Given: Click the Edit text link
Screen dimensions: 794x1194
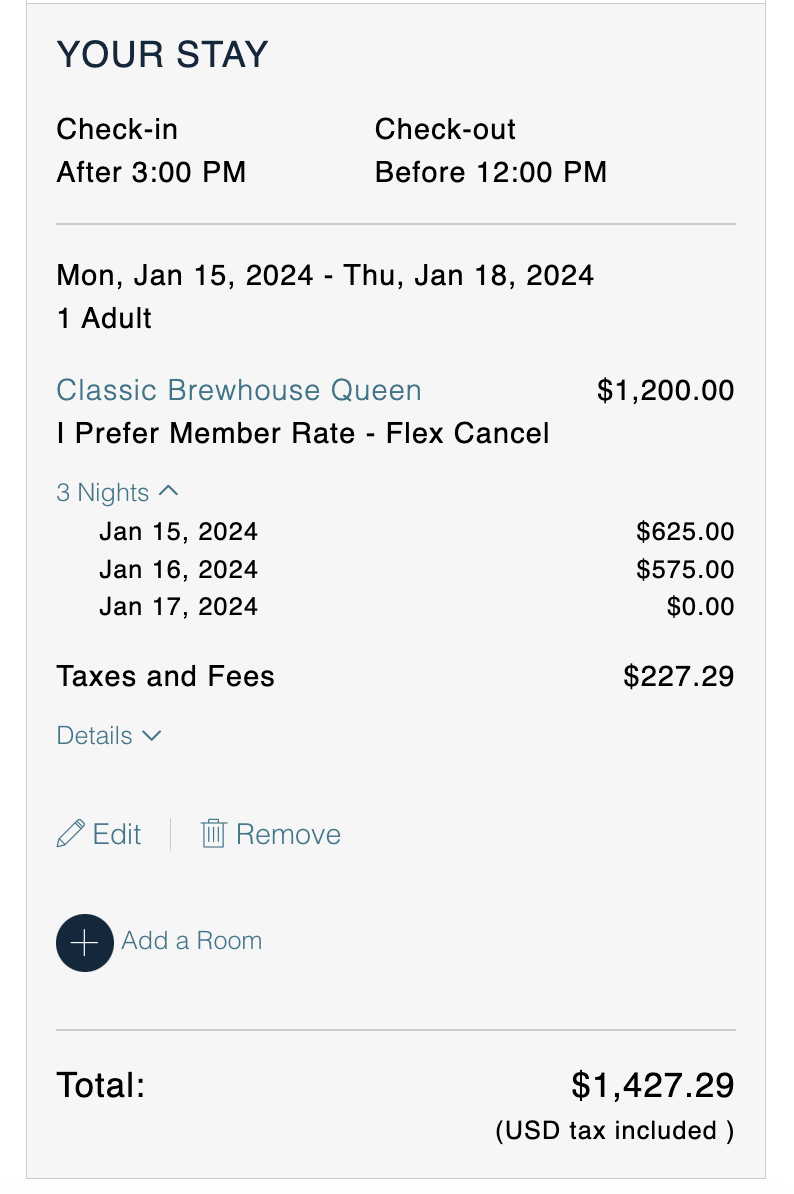Looking at the screenshot, I should 117,834.
